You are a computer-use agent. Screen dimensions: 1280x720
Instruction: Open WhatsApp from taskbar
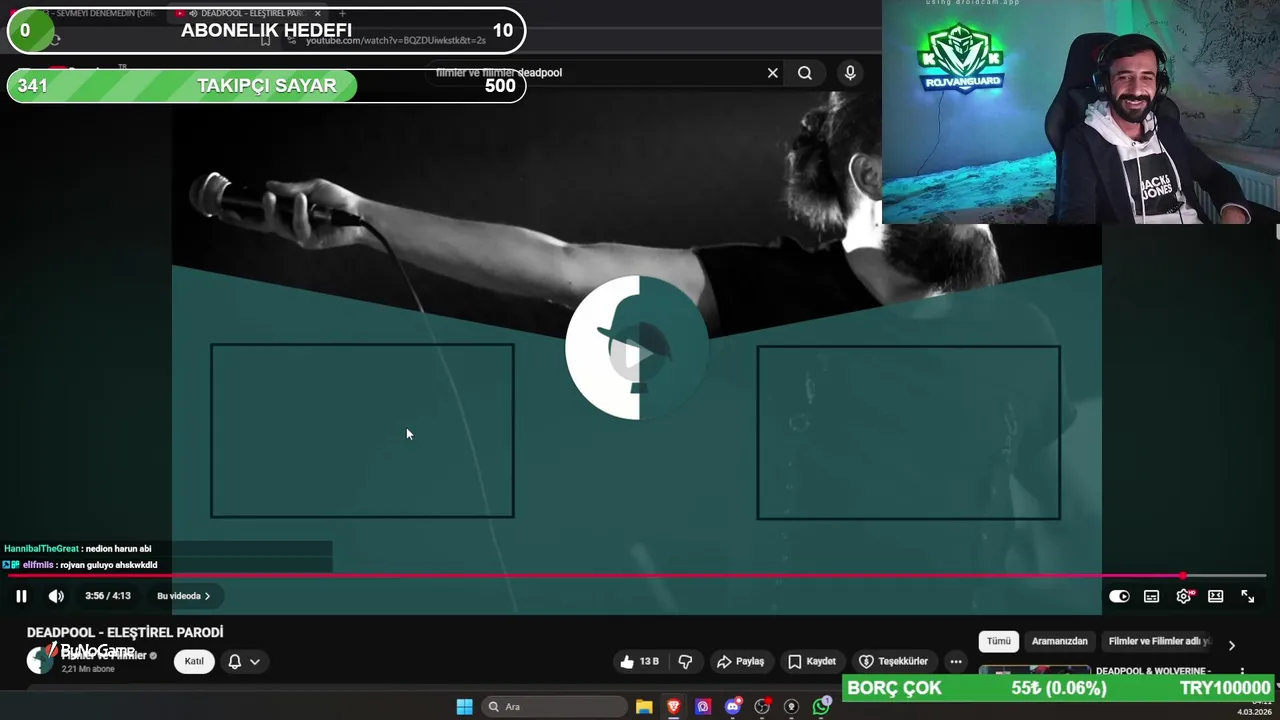(821, 707)
